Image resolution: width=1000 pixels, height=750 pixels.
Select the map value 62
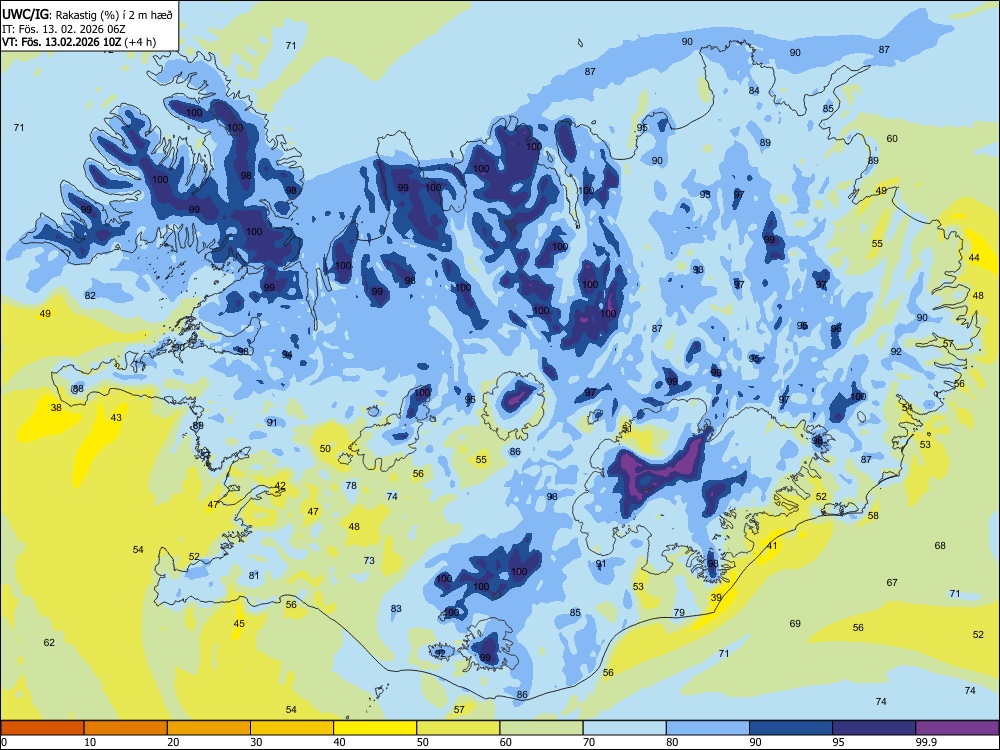click(49, 642)
